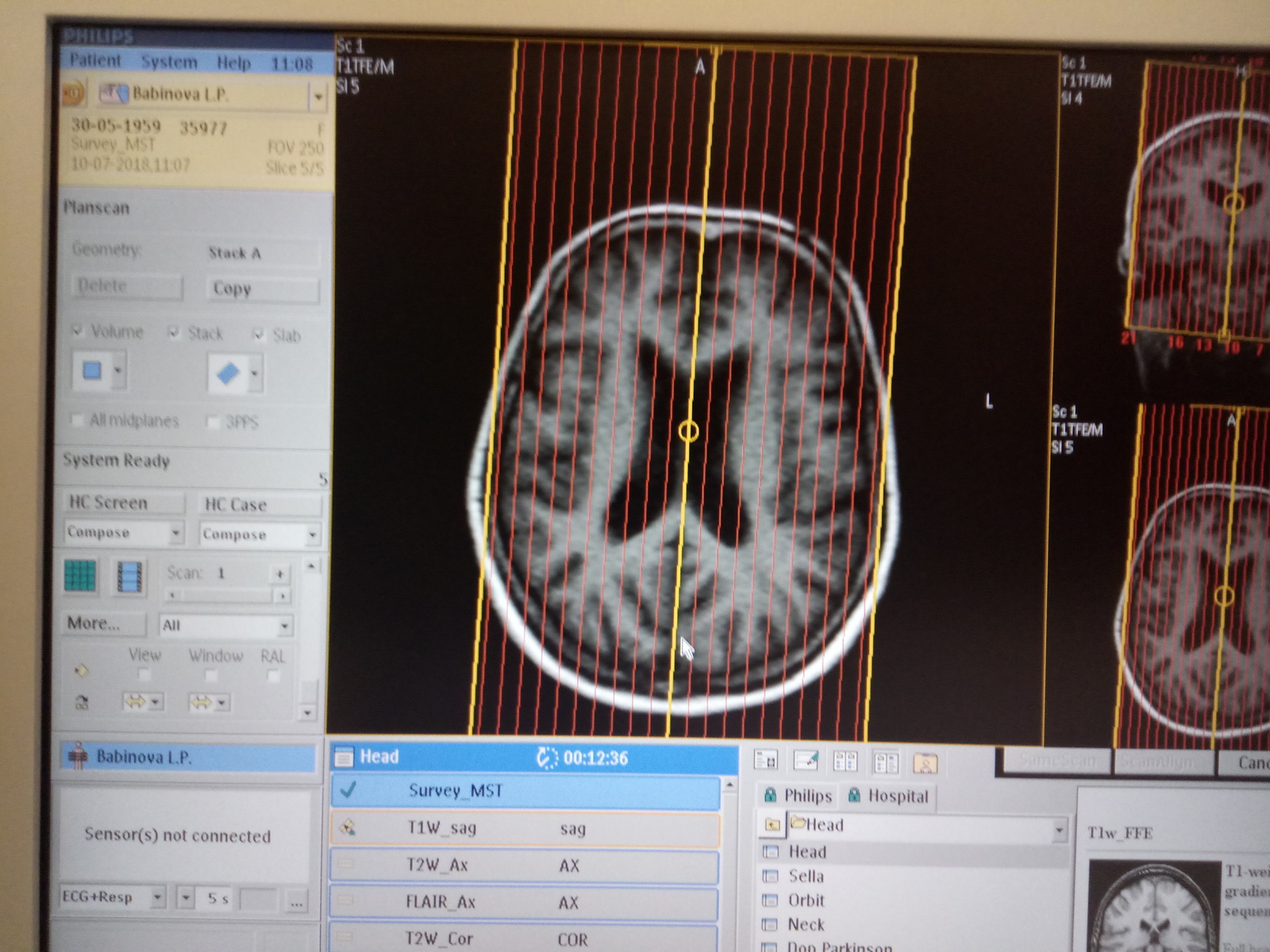Click the link rotate icon at panel bottom

[81, 702]
